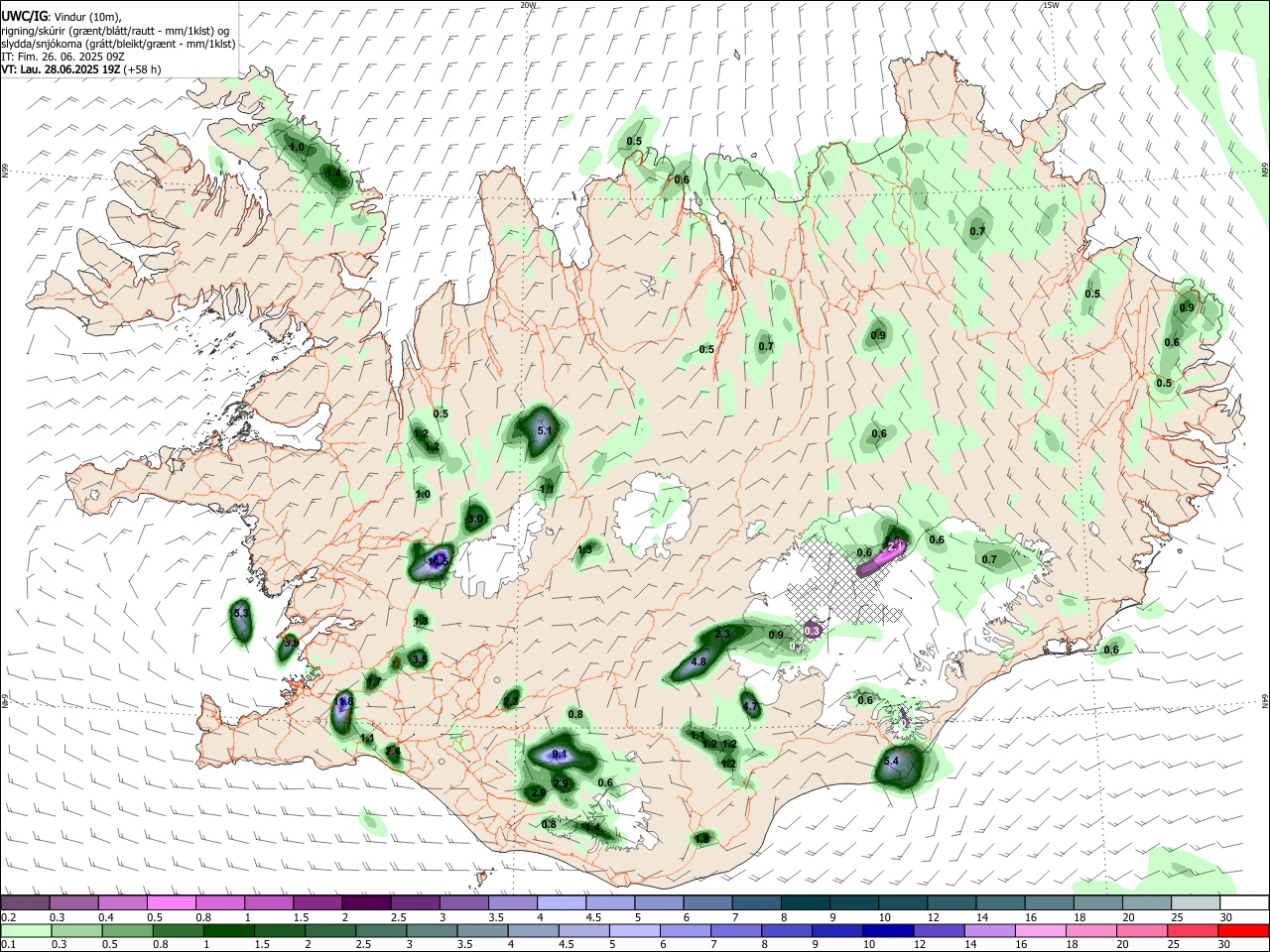Click the snow legend swatch starting at 0.2
1270x952 pixels.
click(x=26, y=903)
